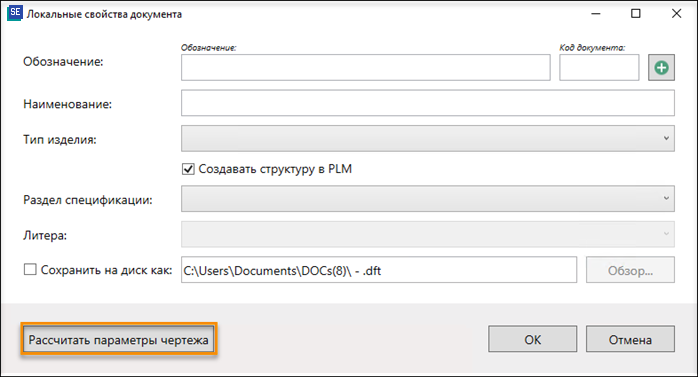Click the Раздел спецификации chevron arrow

pyautogui.click(x=666, y=199)
